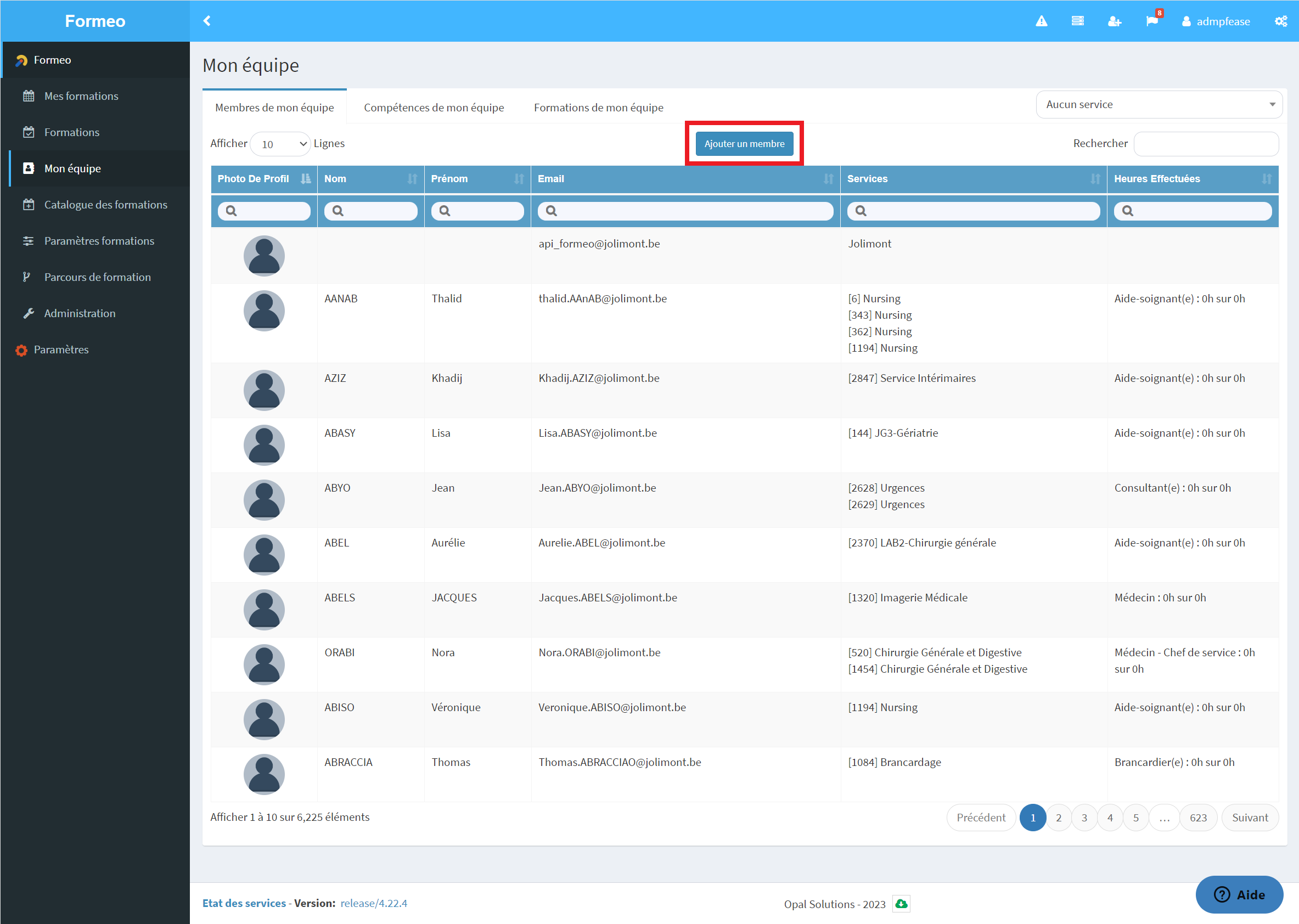The image size is (1299, 924).
Task: Click avatar of AZIZ Khadij
Action: click(264, 390)
